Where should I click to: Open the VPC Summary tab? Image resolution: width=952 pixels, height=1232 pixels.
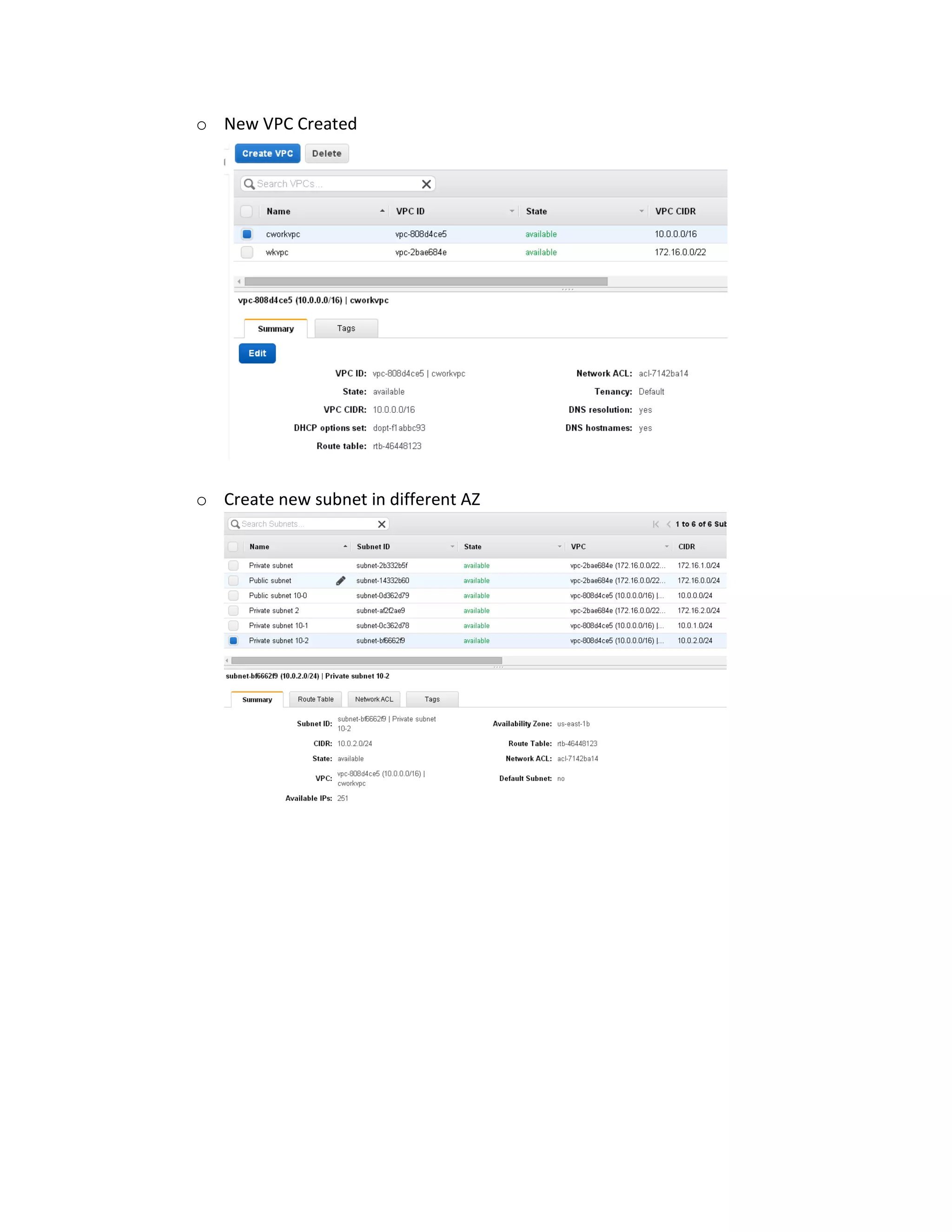tap(276, 328)
